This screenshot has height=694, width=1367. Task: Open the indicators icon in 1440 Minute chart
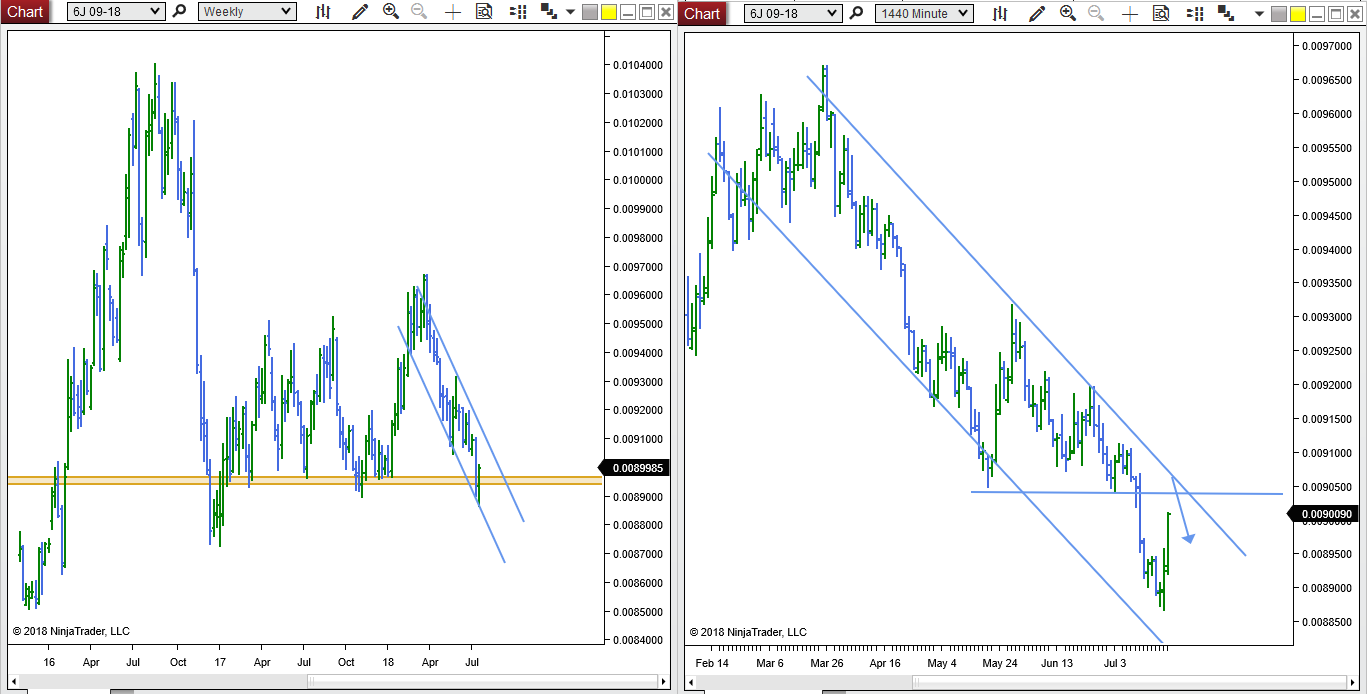(1194, 12)
